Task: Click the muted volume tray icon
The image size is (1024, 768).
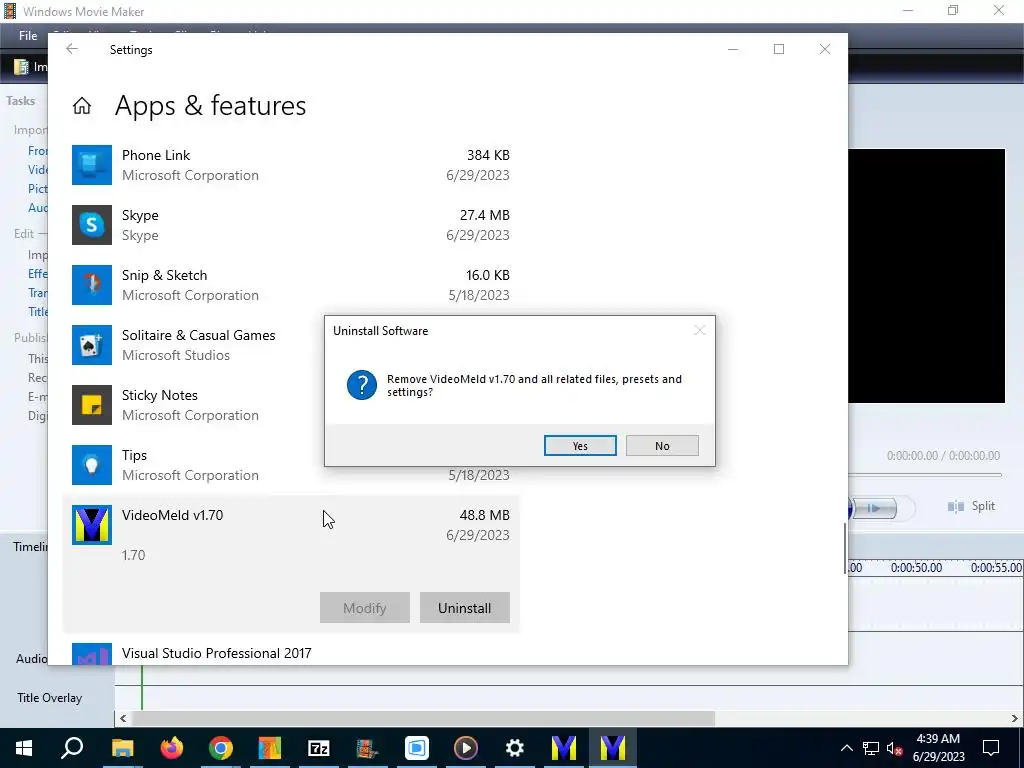Action: (x=895, y=748)
